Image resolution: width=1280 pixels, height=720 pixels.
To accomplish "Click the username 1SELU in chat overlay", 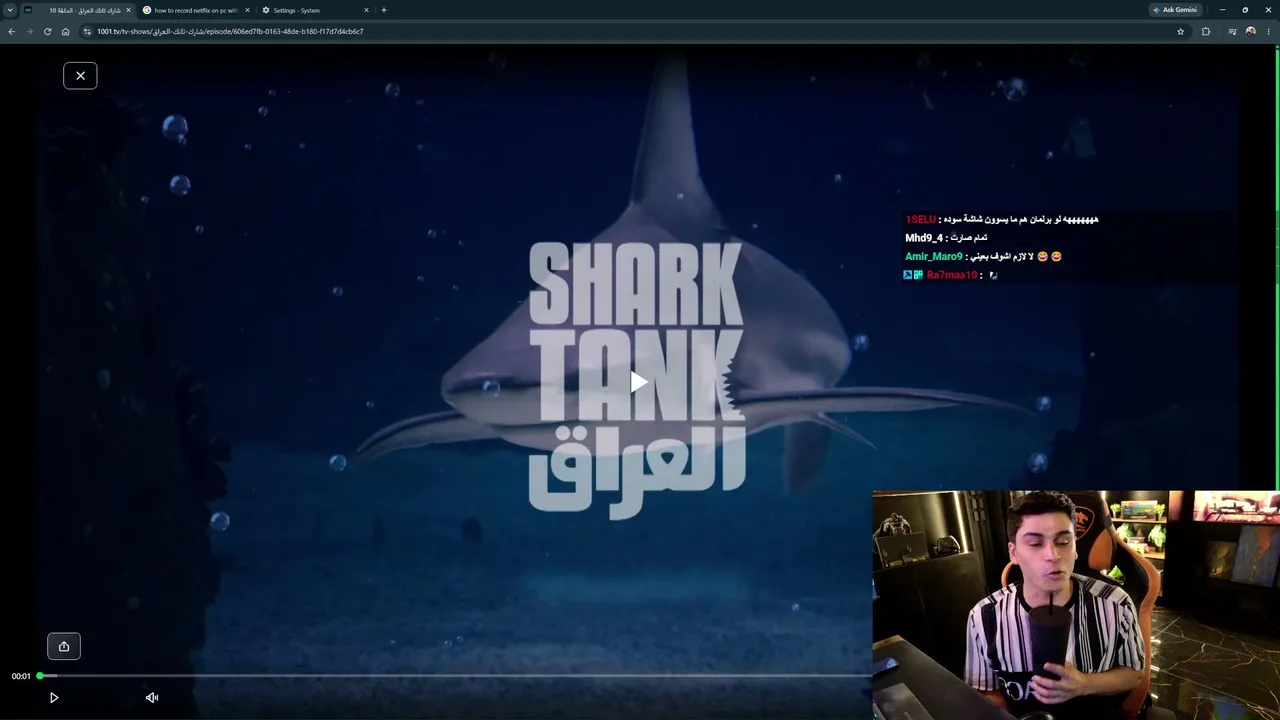I will 921,219.
